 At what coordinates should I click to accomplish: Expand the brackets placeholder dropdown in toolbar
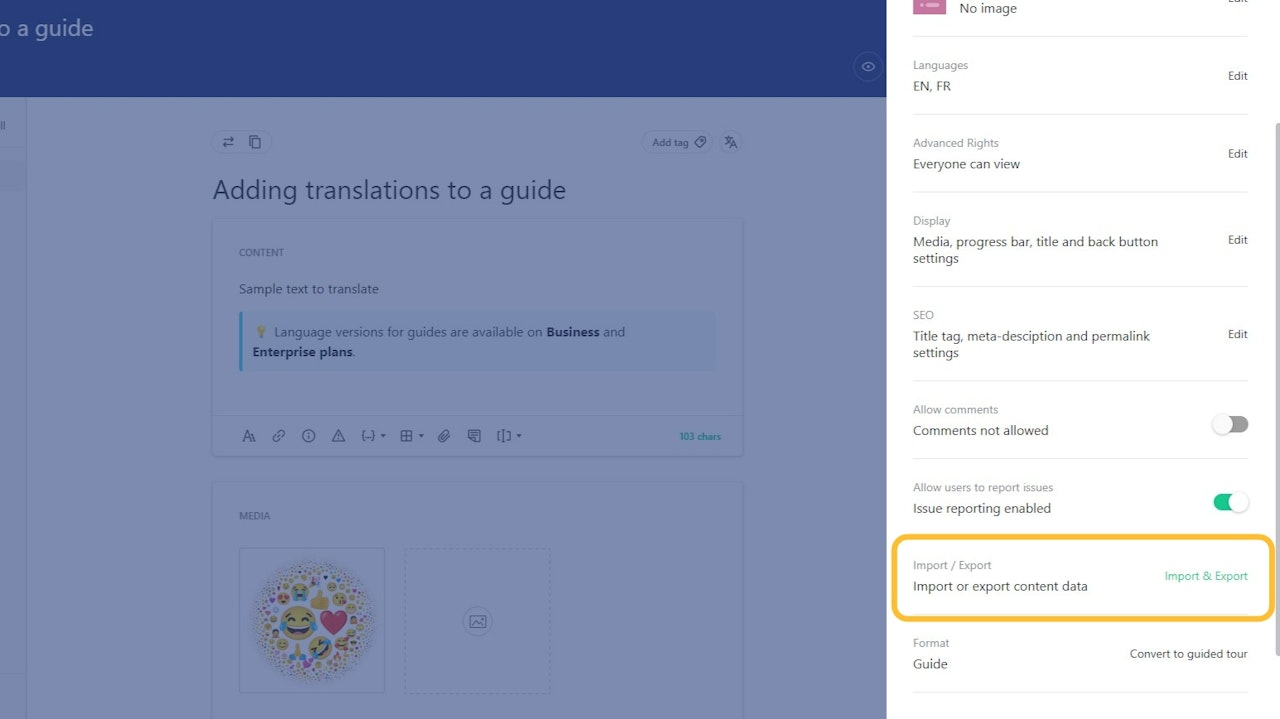coord(508,435)
